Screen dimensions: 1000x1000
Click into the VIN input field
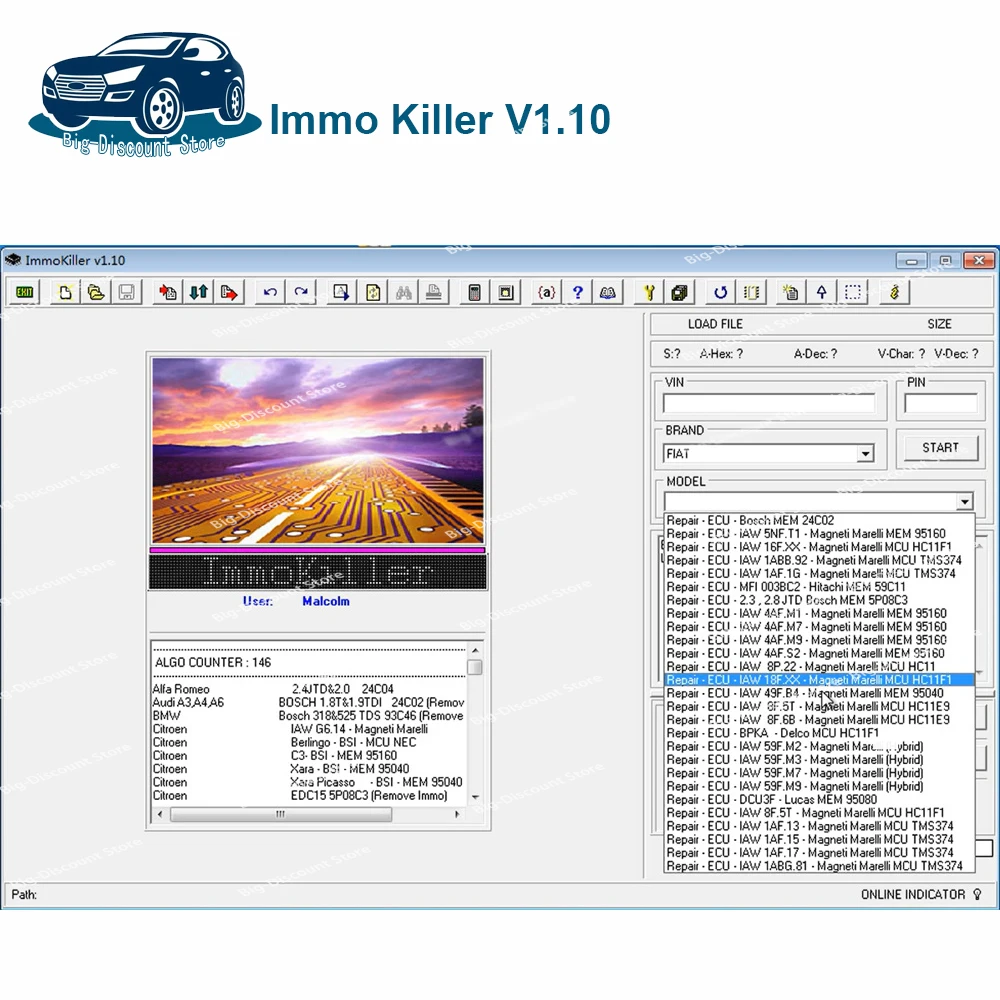pos(768,403)
